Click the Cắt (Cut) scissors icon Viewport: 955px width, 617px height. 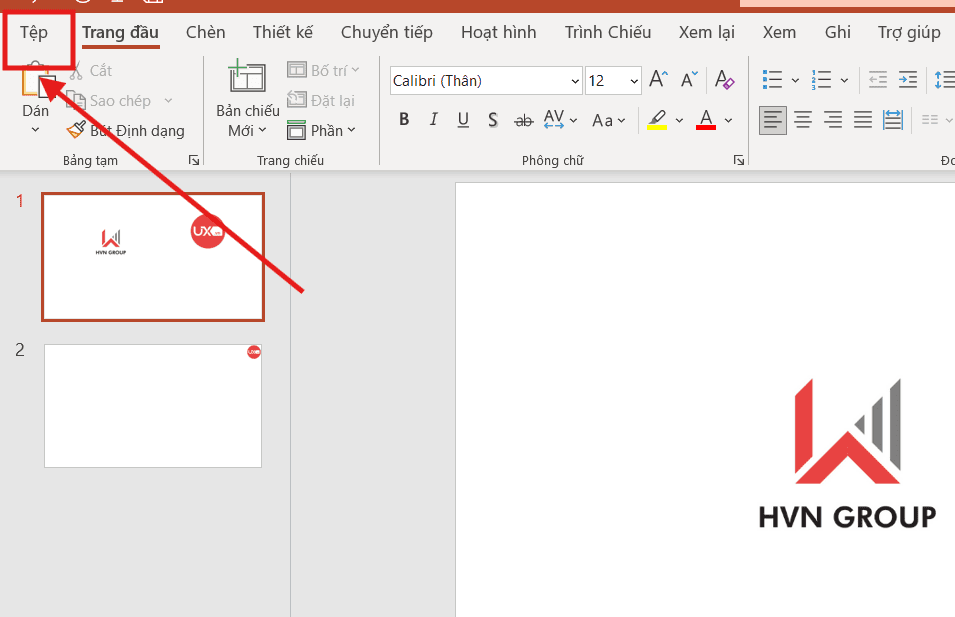[77, 70]
